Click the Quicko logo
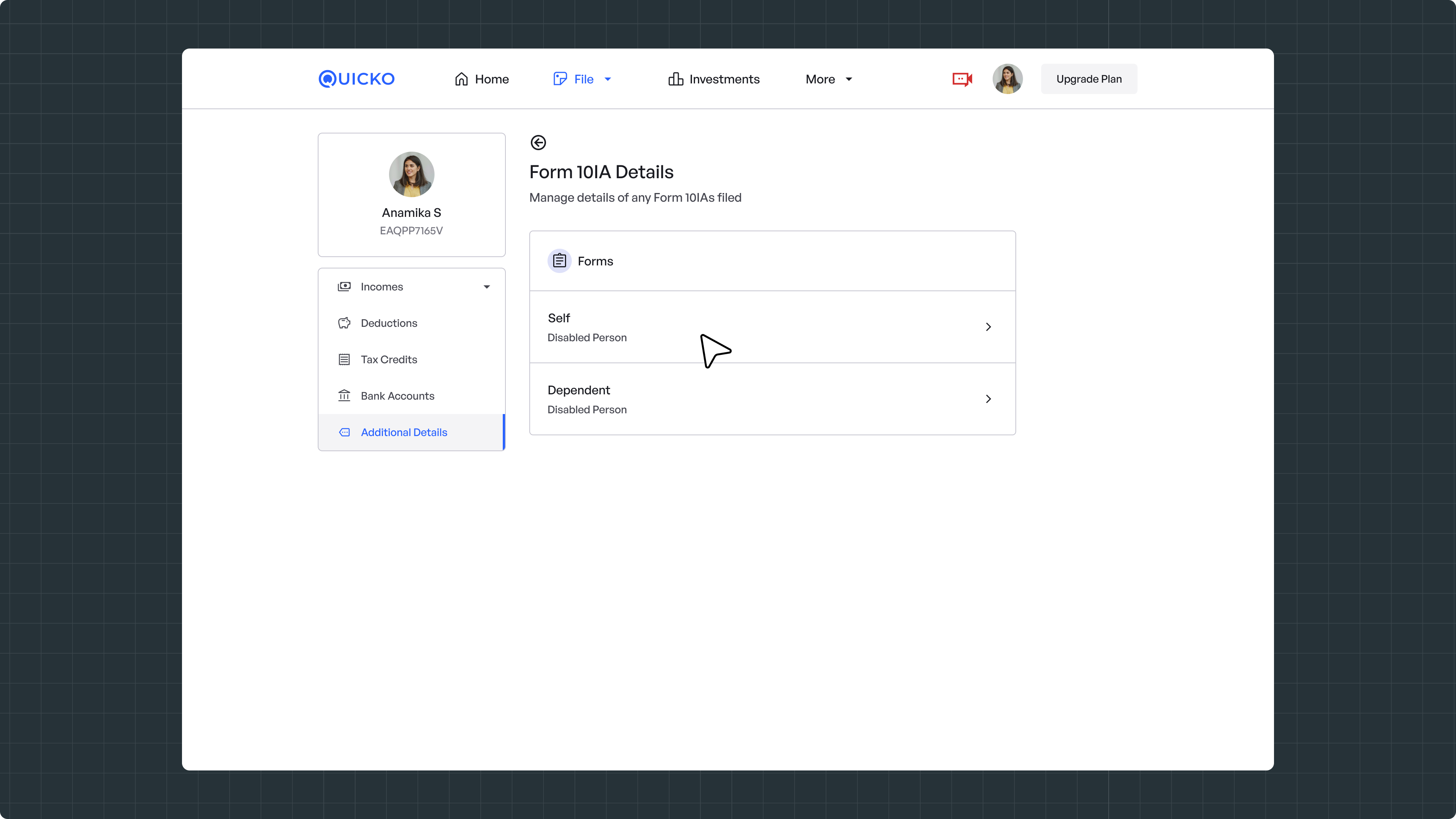 click(357, 79)
